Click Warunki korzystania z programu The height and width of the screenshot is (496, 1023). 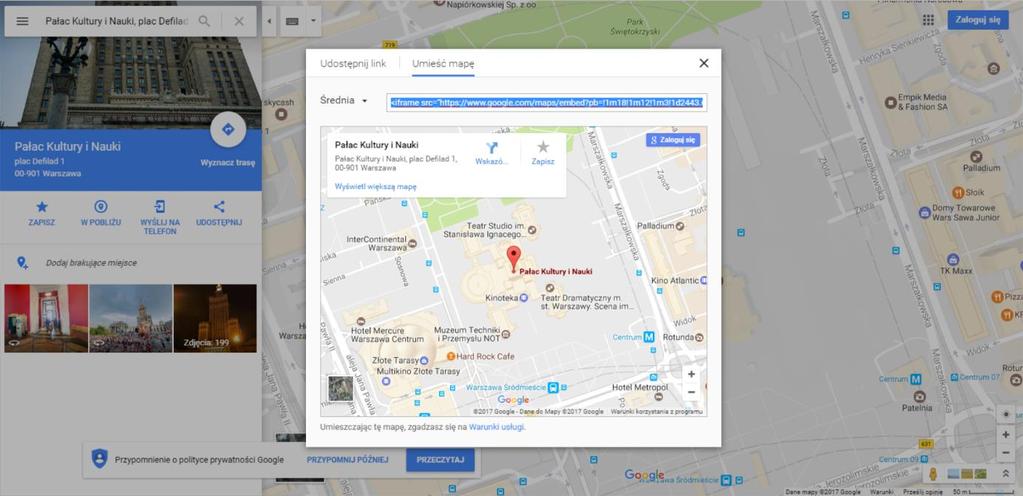tap(656, 412)
